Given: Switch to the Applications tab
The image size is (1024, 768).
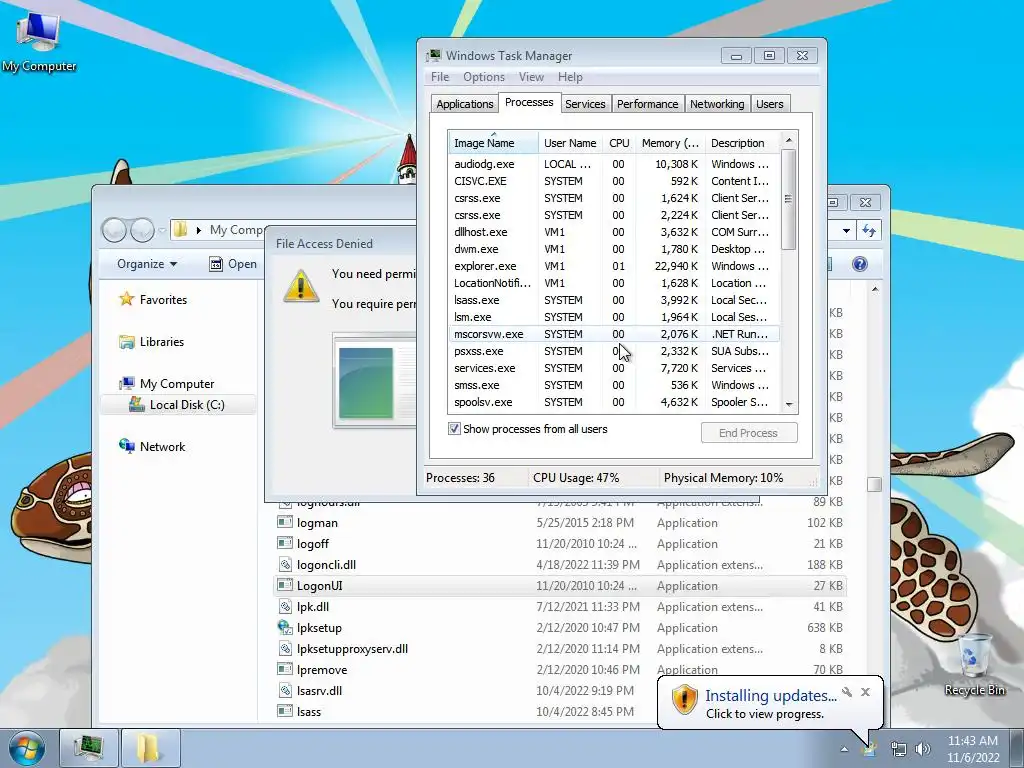Looking at the screenshot, I should 464,104.
